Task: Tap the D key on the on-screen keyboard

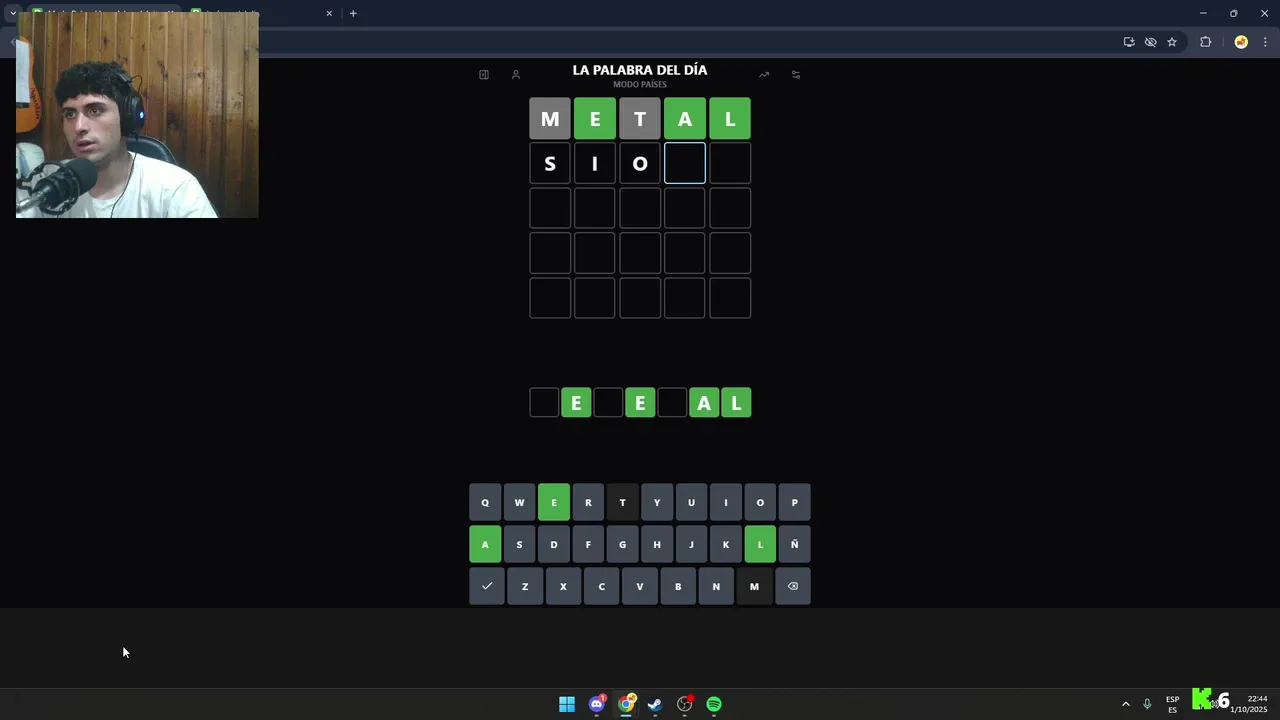Action: [x=554, y=544]
